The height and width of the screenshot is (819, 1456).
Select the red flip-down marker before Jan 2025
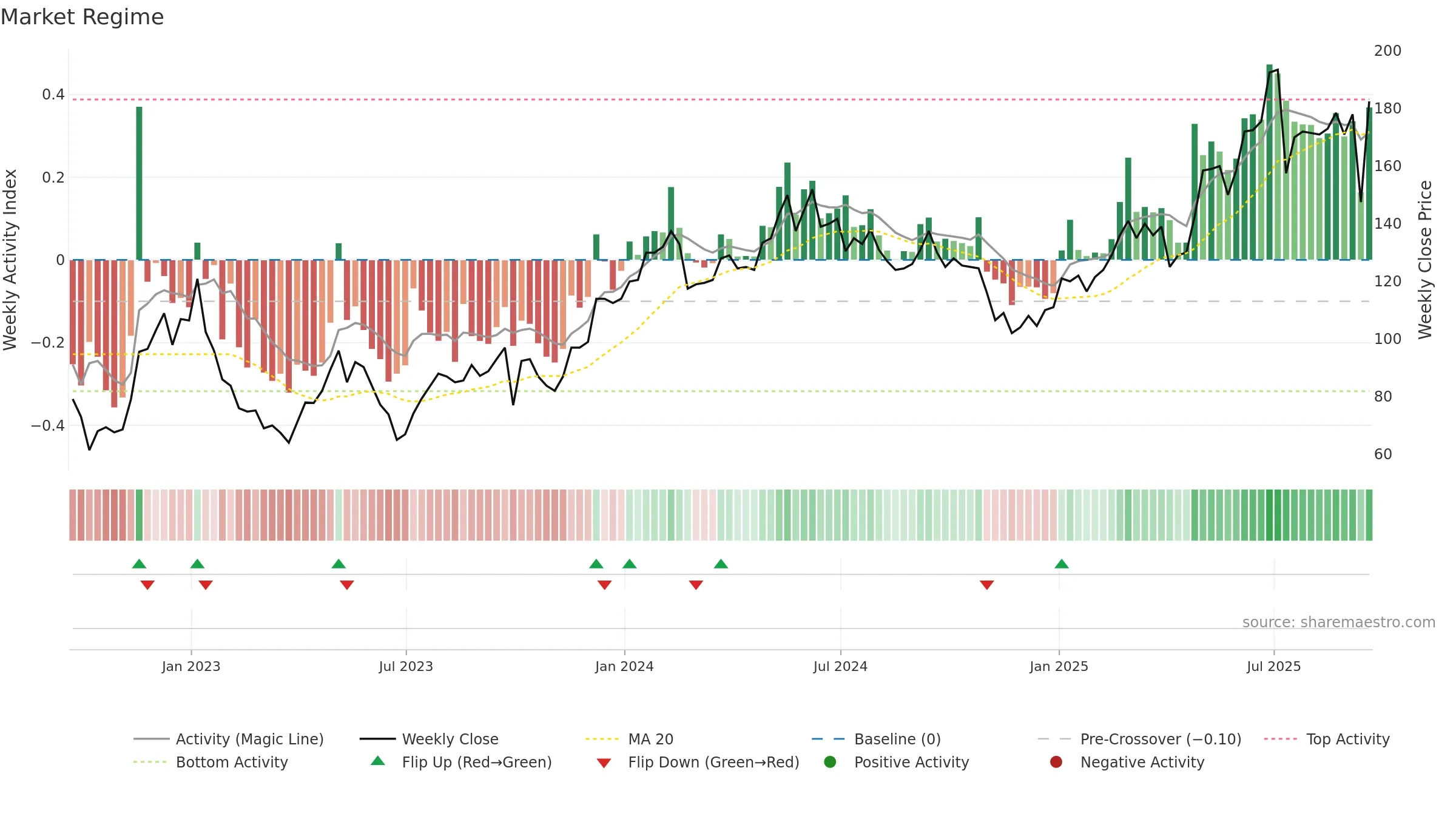986,585
